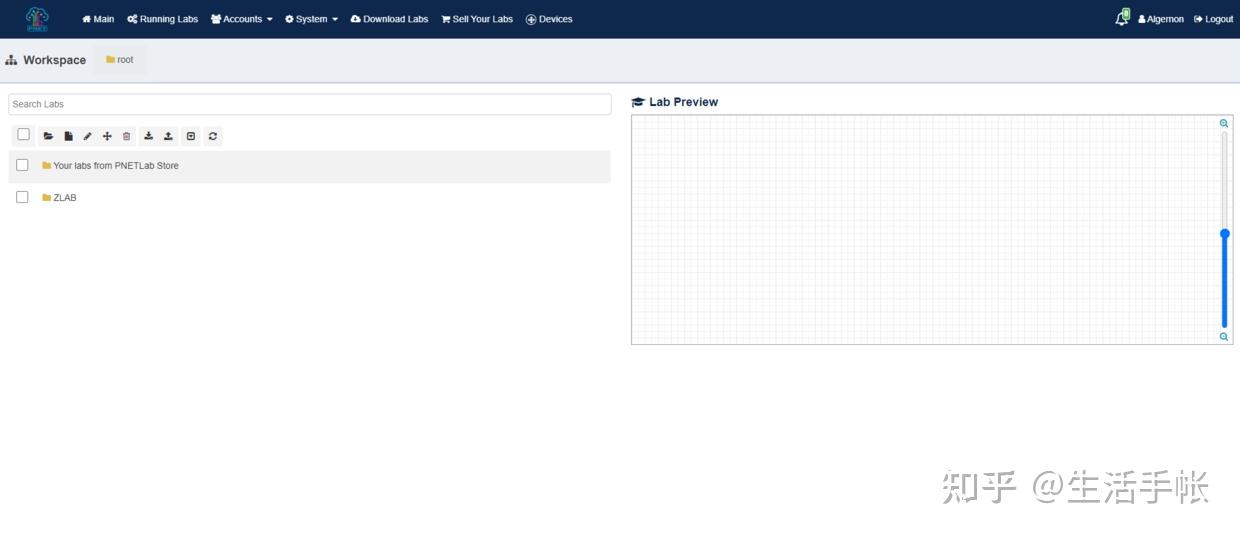The image size is (1240, 538).
Task: Click the export download icon in toolbar
Action: tap(148, 136)
